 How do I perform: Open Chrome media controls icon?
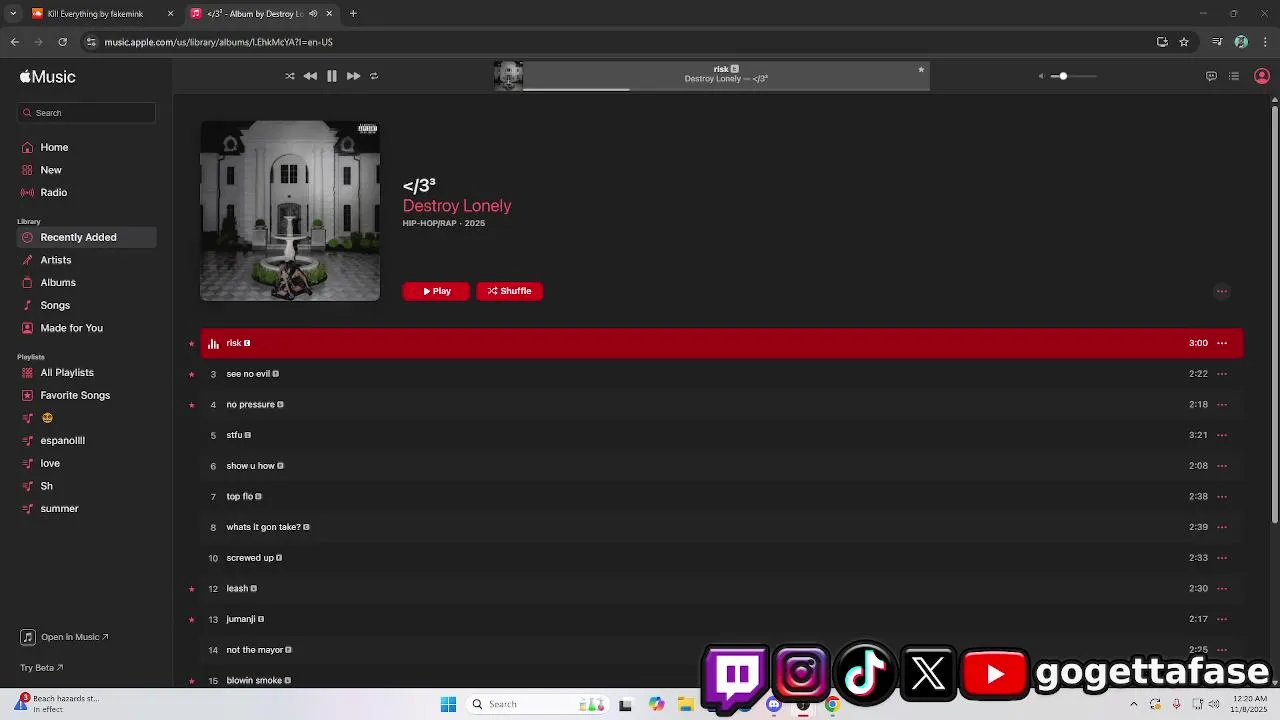coord(1217,42)
